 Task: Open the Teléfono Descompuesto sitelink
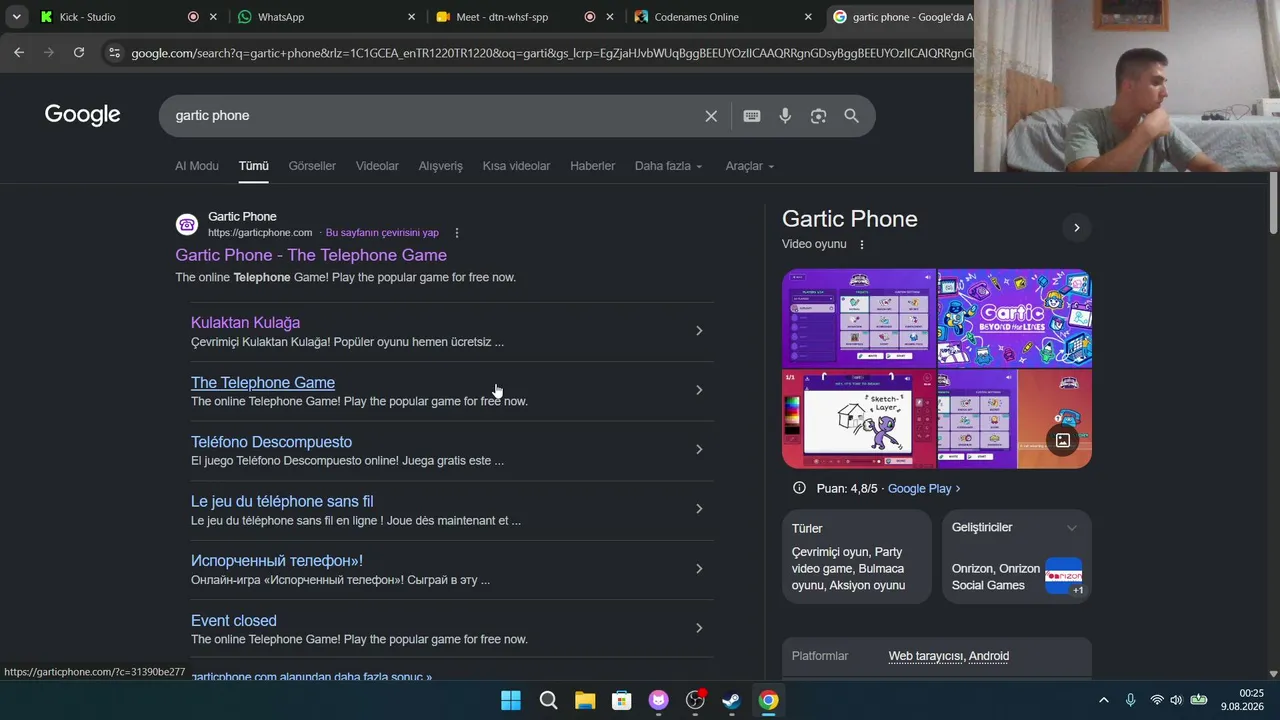(271, 442)
